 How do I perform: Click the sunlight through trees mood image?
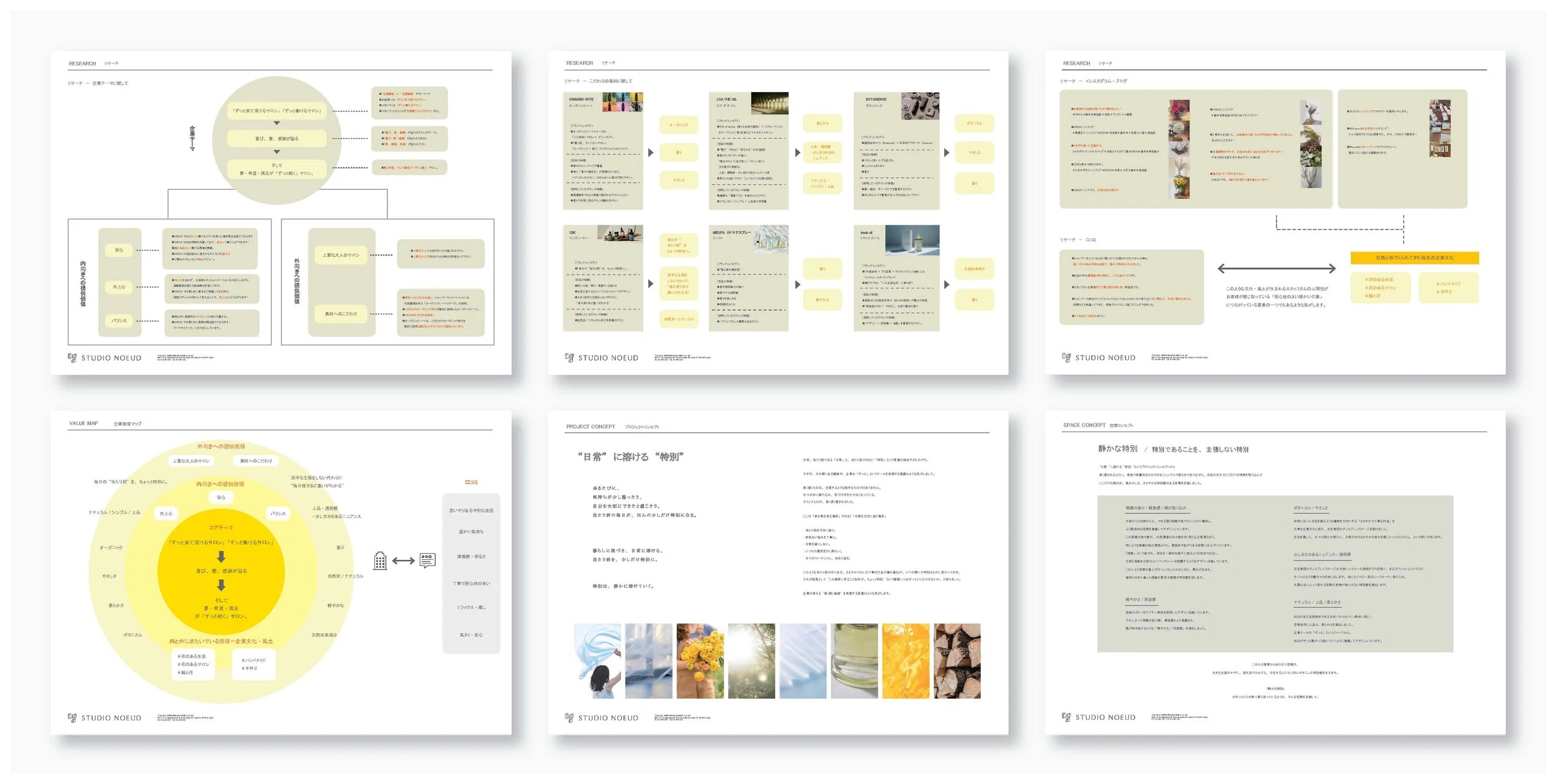pos(751,661)
